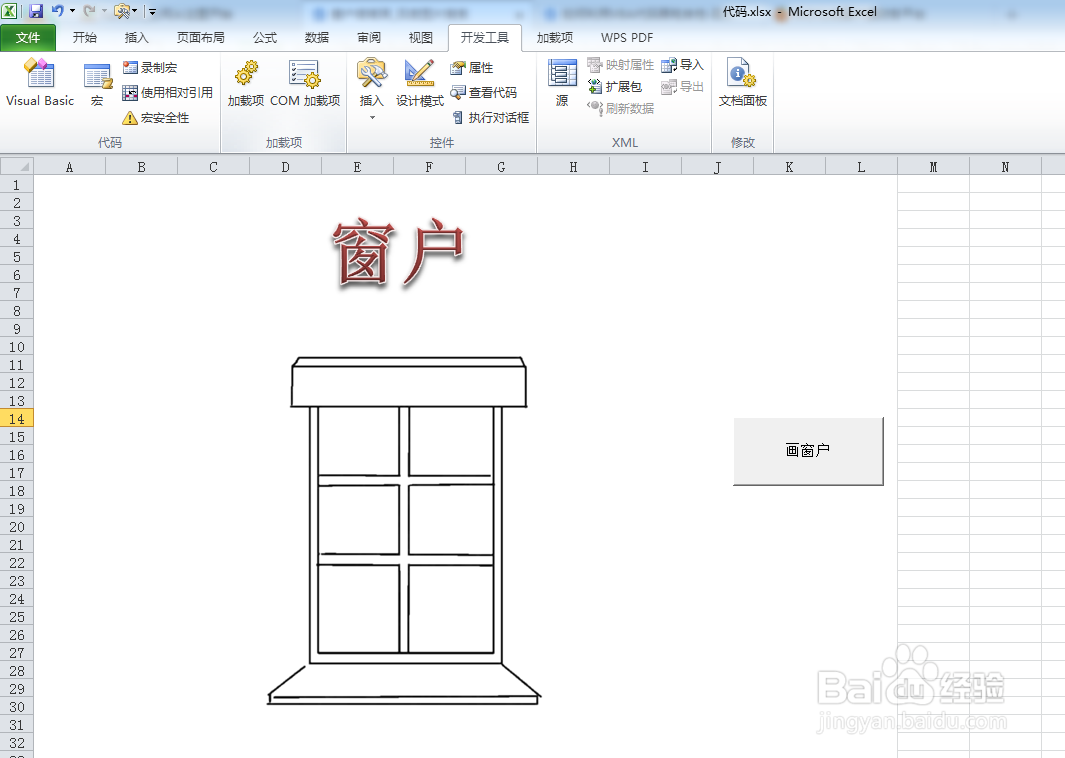This screenshot has width=1065, height=758.
Task: Save workbook via Quick Access toolbar
Action: pos(35,9)
